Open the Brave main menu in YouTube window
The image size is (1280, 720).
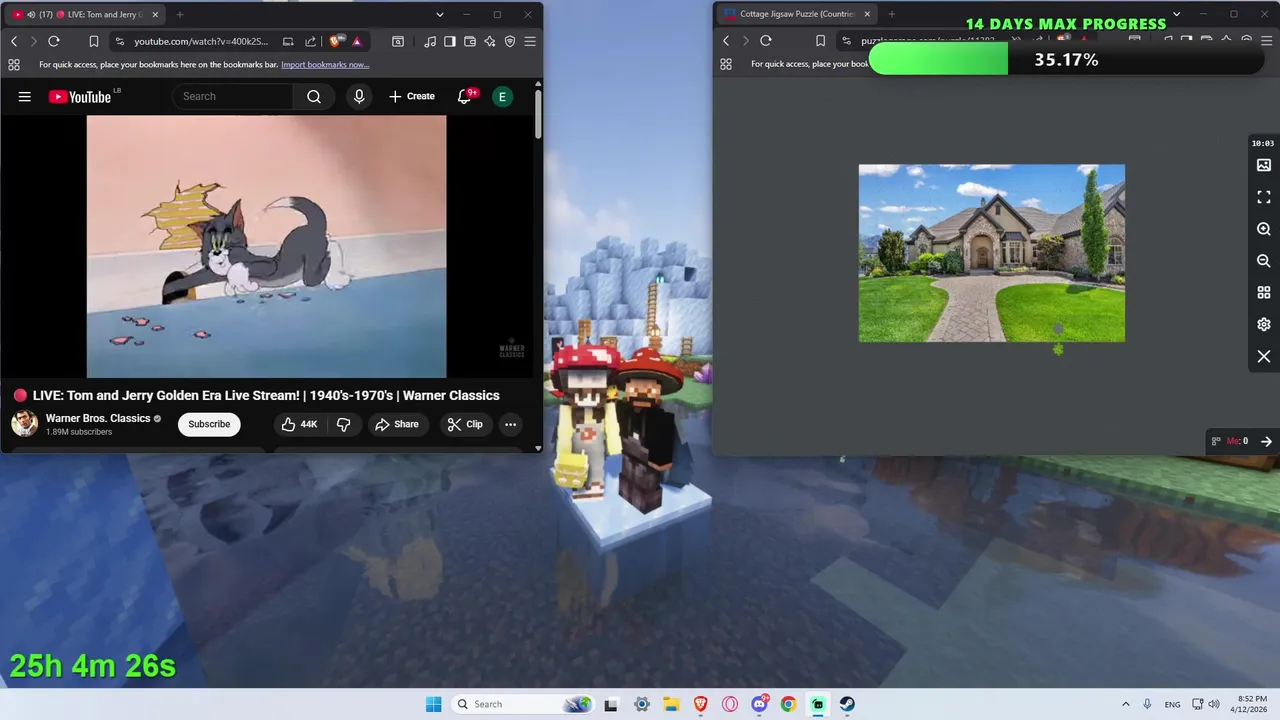530,41
